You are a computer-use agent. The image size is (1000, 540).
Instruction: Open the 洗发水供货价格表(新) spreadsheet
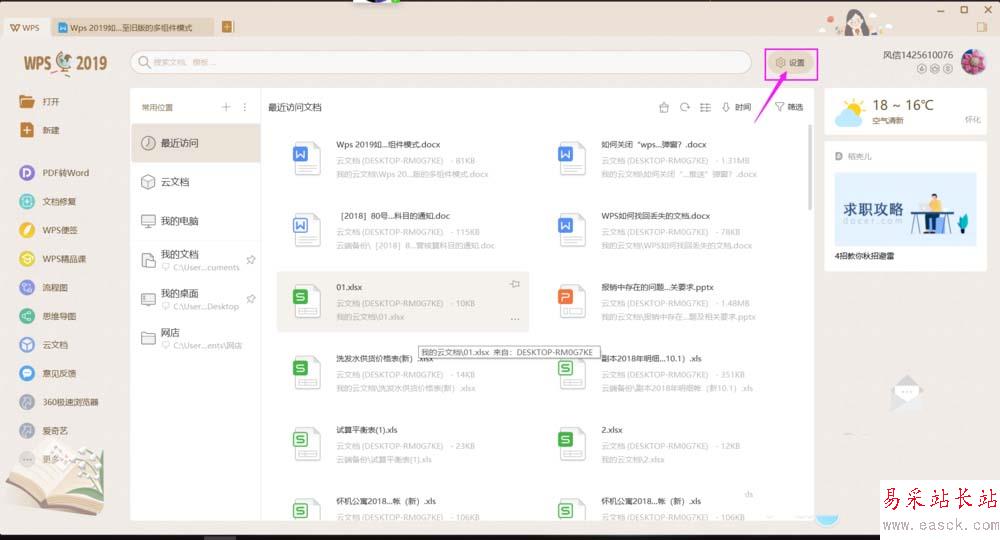point(403,373)
